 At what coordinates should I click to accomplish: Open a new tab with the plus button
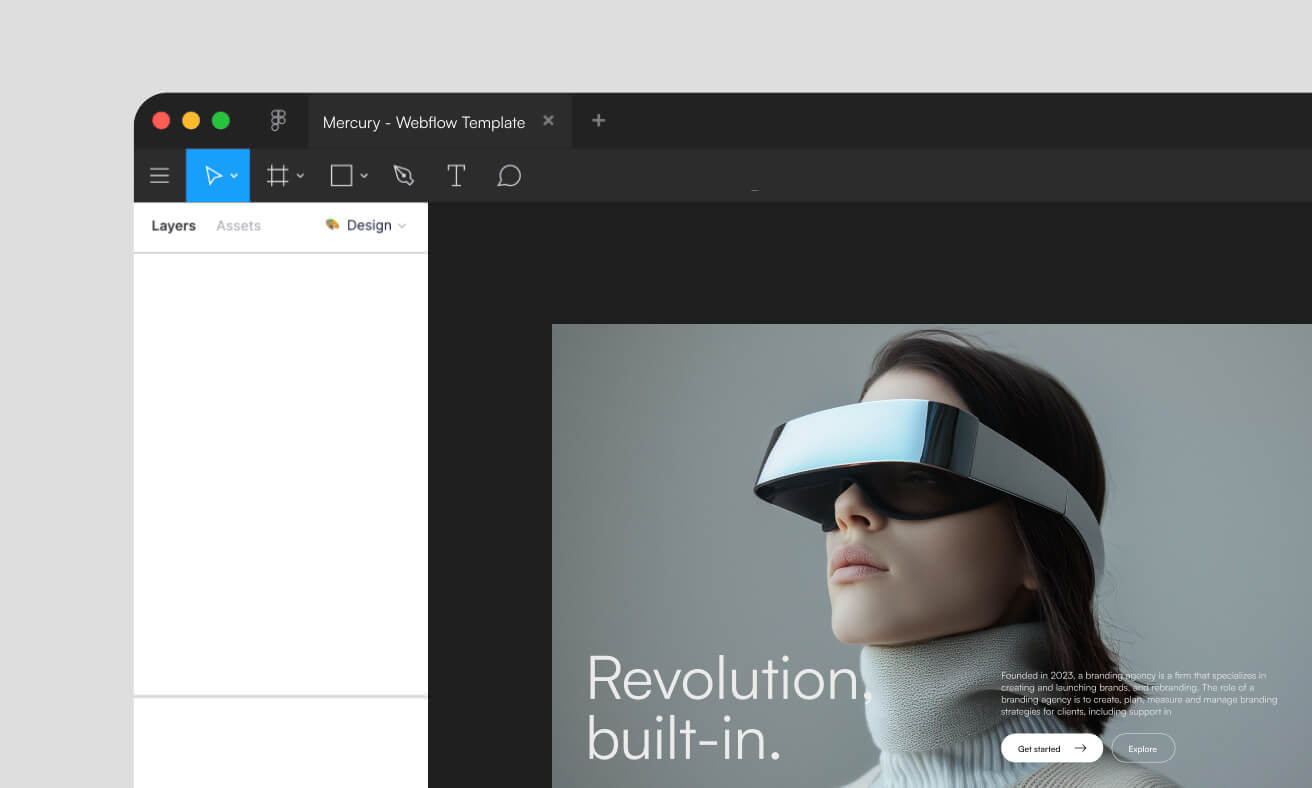pyautogui.click(x=598, y=120)
